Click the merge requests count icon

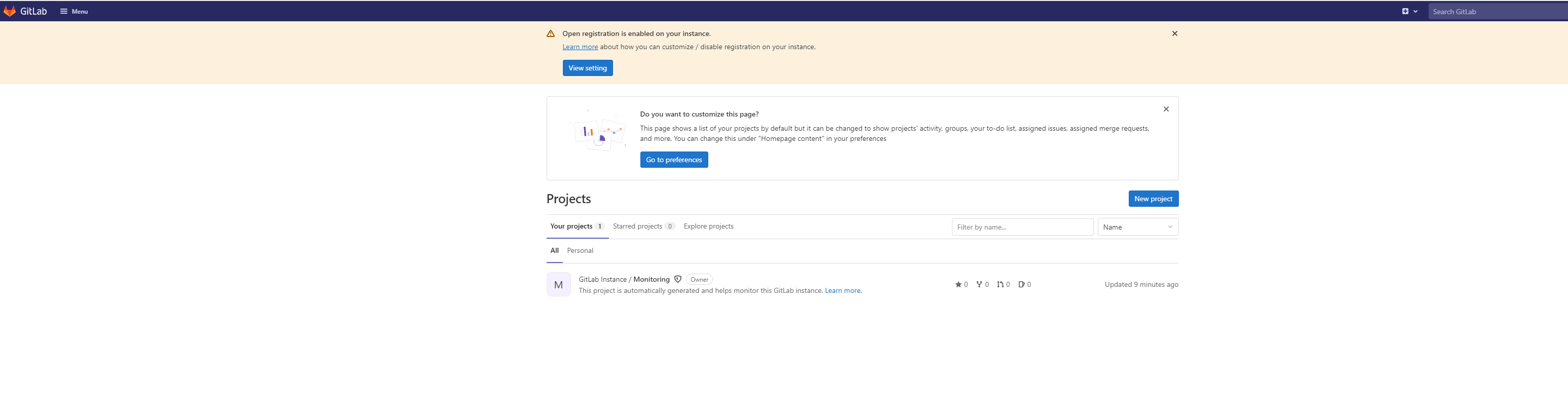(x=1000, y=284)
